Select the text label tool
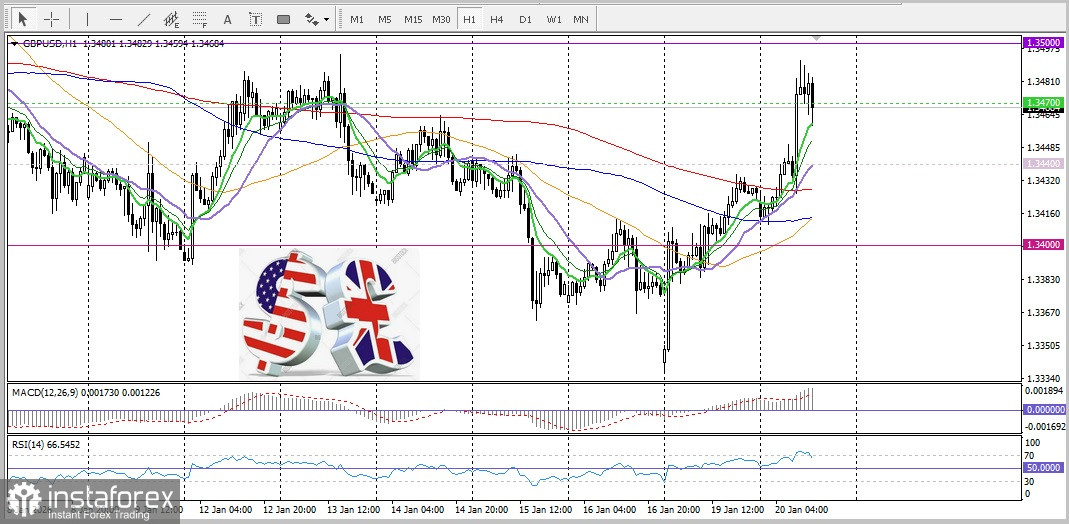Viewport: 1069px width, 524px height. [256, 19]
